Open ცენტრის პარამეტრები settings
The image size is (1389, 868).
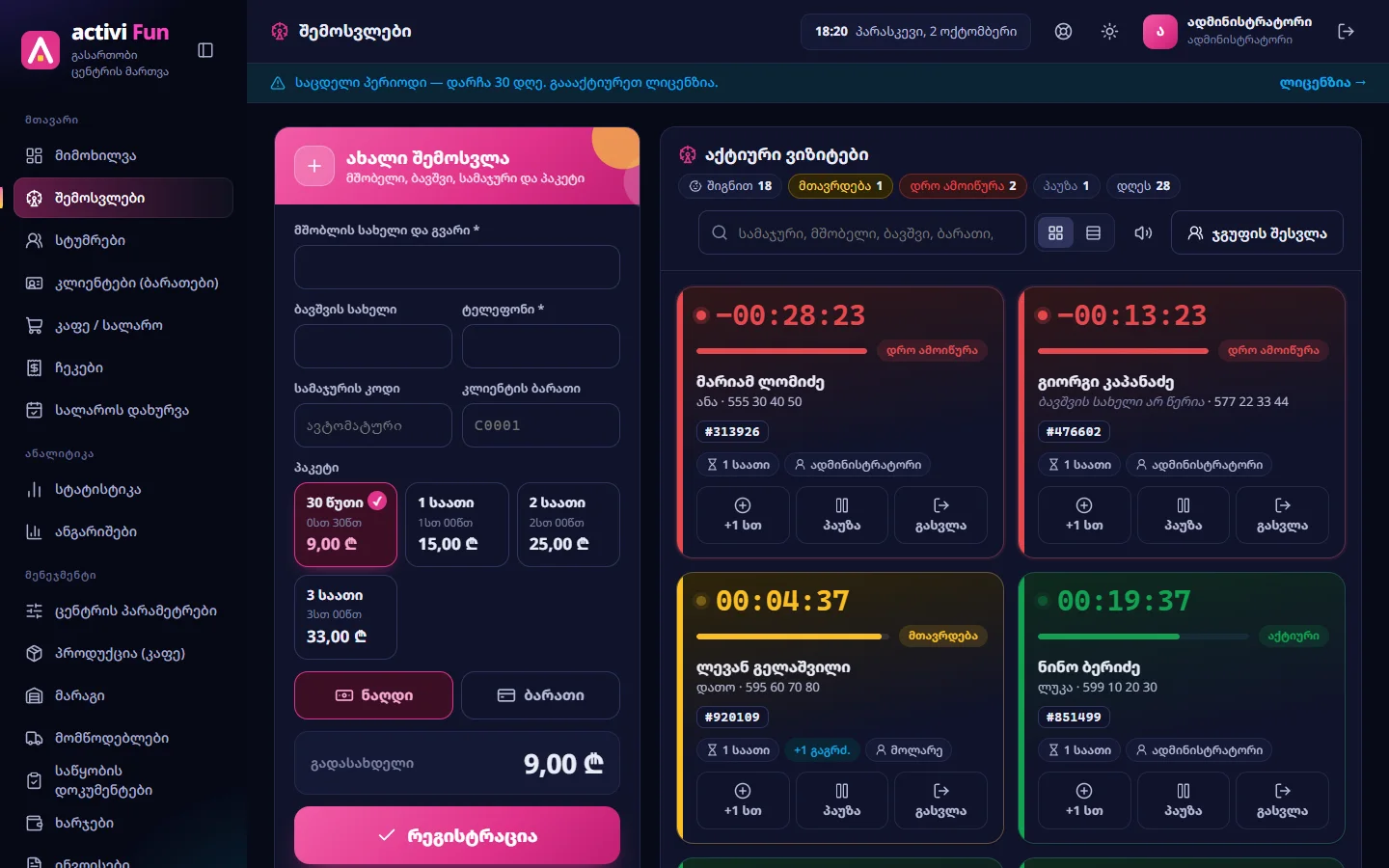123,610
